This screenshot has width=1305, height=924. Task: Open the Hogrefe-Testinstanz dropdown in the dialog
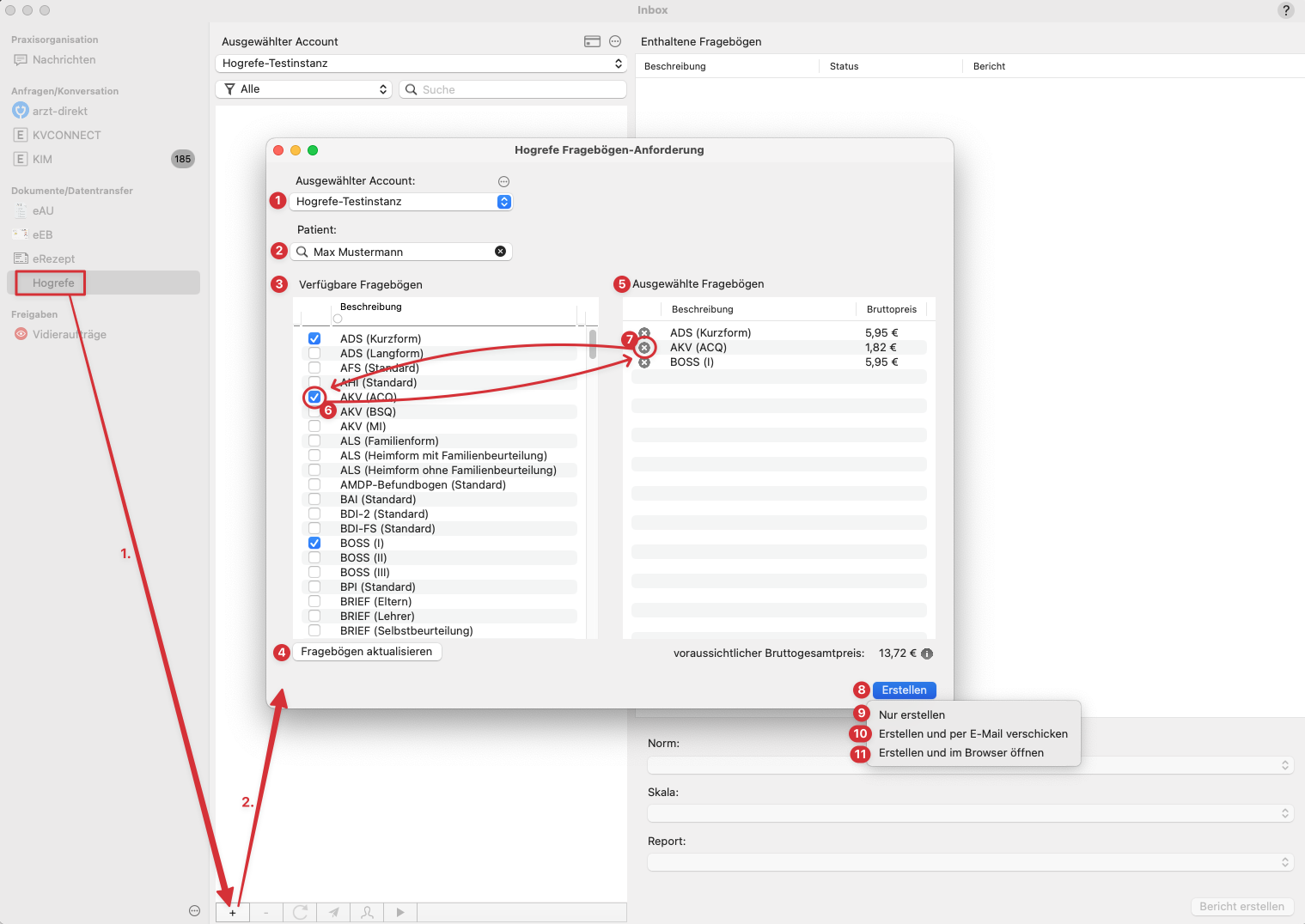click(401, 202)
